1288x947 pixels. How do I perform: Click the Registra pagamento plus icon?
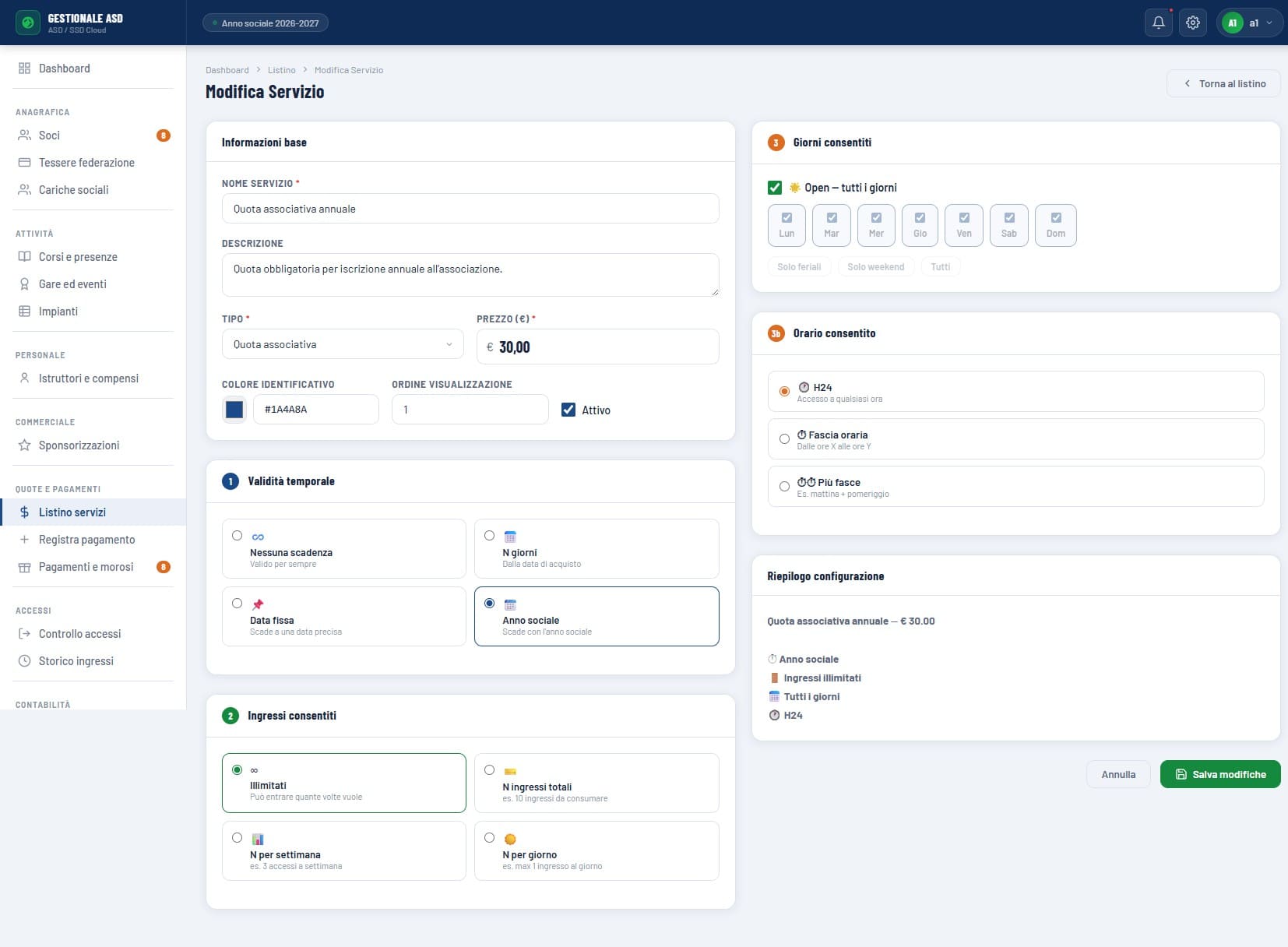(x=24, y=540)
